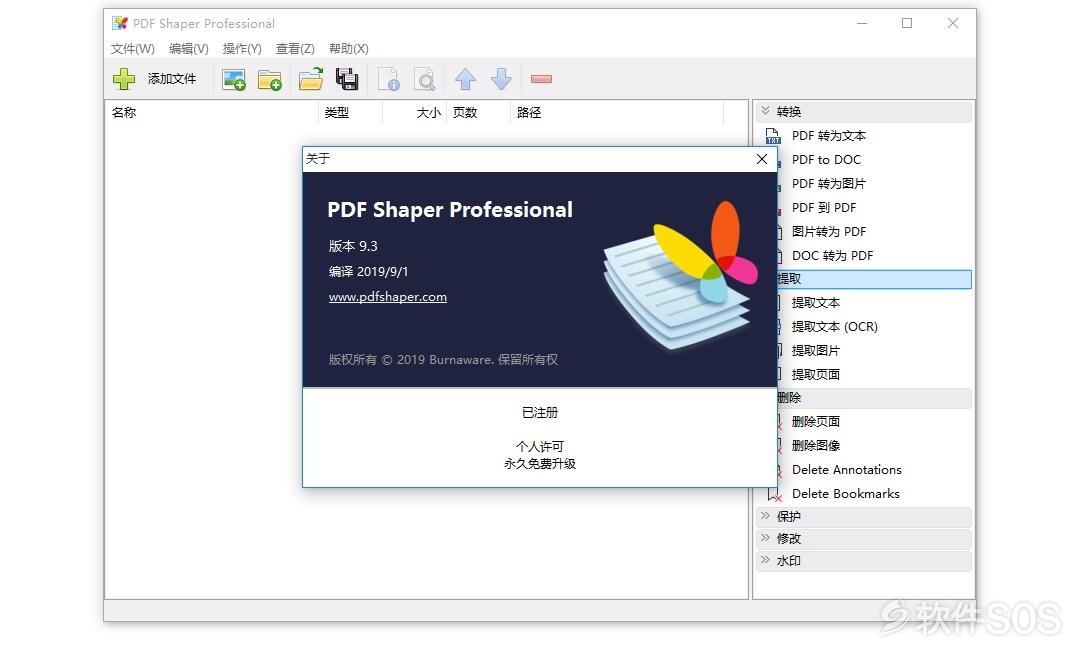This screenshot has width=1077, height=647.
Task: Select 提取文本 tool
Action: click(x=815, y=303)
